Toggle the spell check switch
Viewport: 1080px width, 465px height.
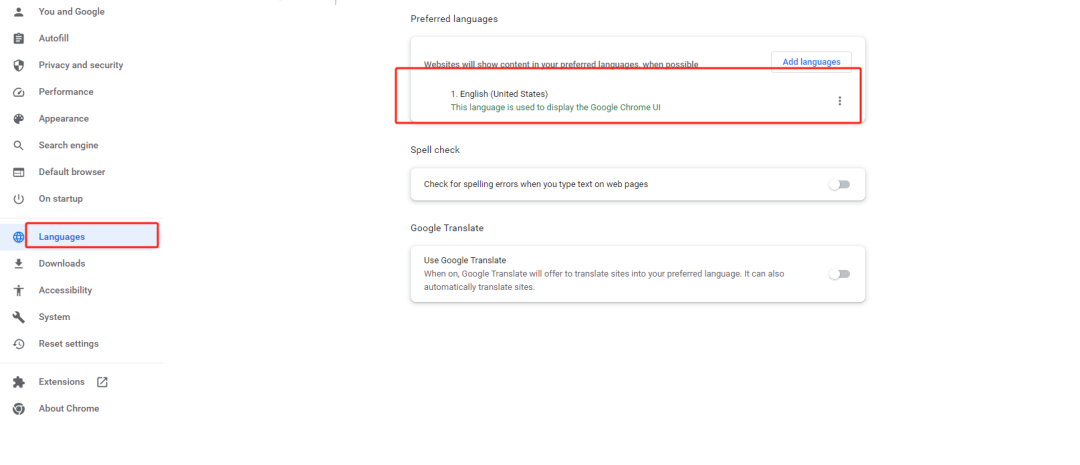pyautogui.click(x=840, y=185)
